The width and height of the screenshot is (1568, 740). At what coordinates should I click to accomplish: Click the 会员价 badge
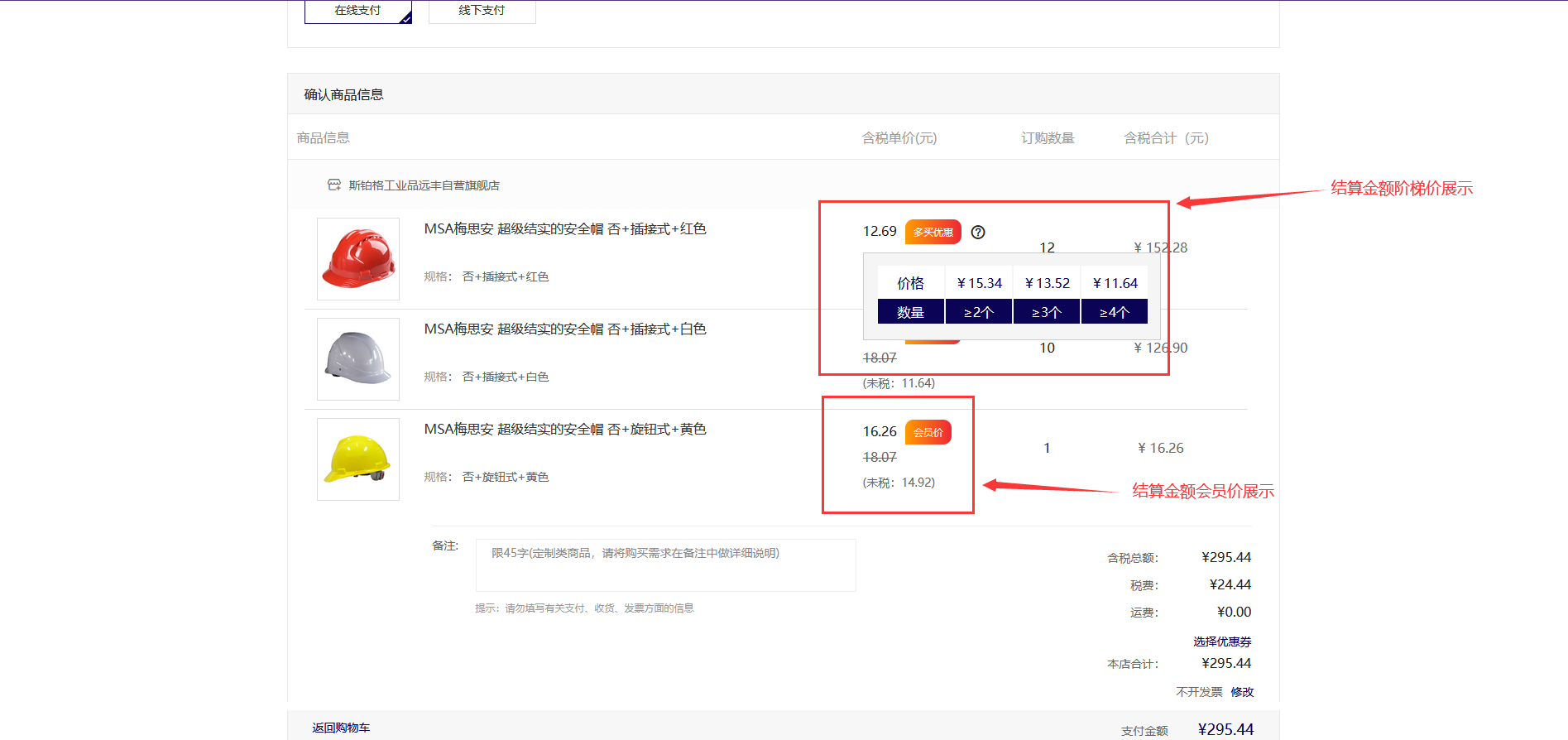click(928, 432)
